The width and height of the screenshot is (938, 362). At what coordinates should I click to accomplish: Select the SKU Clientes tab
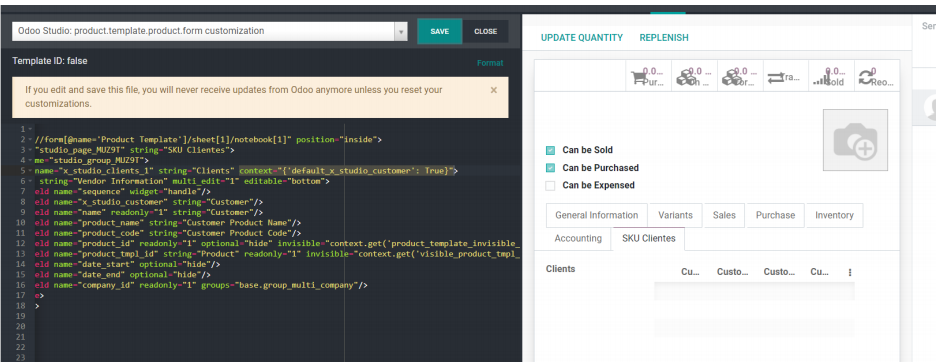point(648,238)
